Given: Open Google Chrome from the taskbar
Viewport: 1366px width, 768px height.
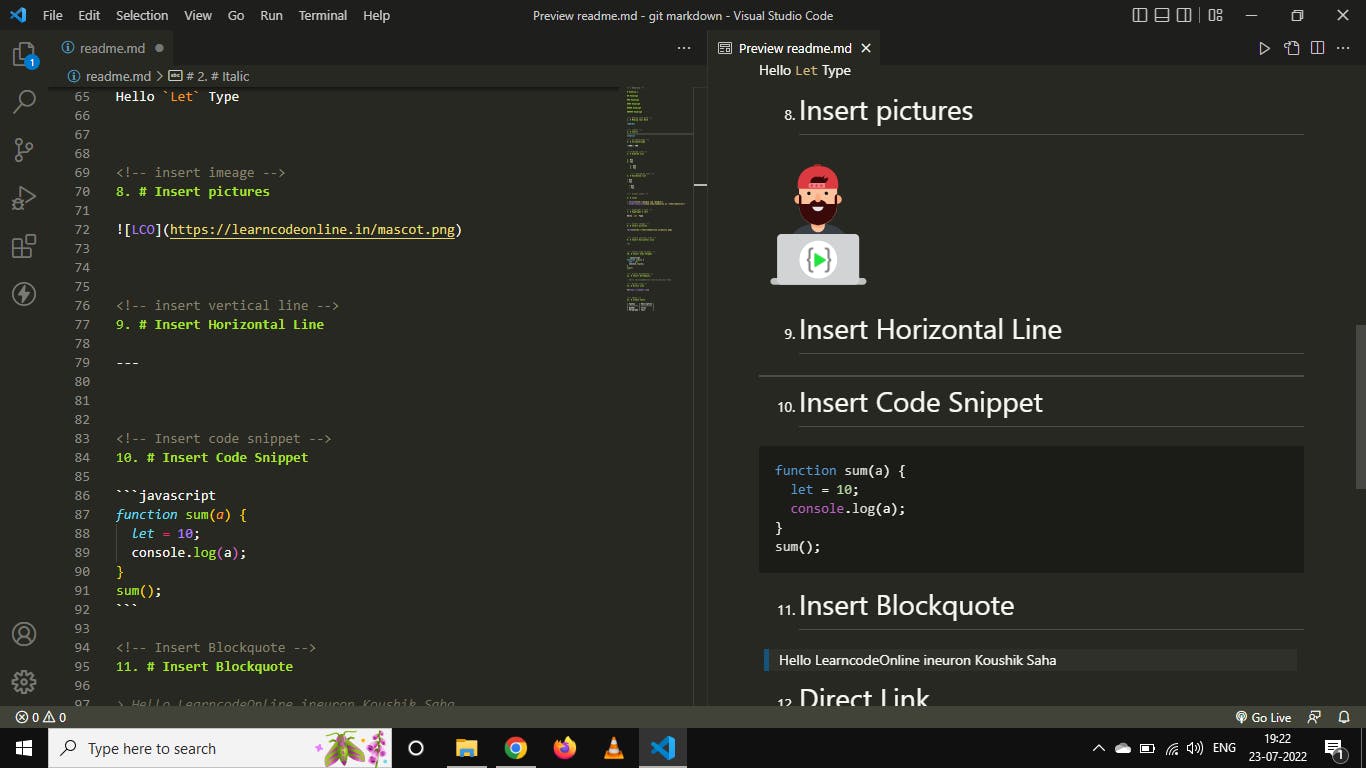Looking at the screenshot, I should 515,748.
